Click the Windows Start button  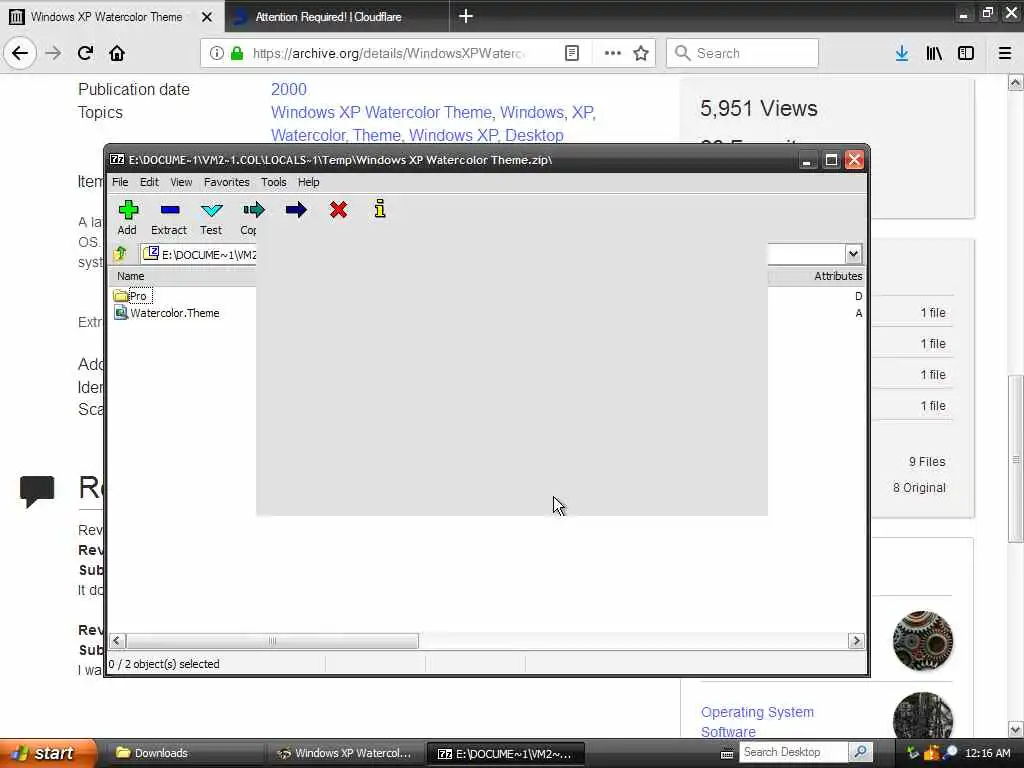tap(48, 753)
